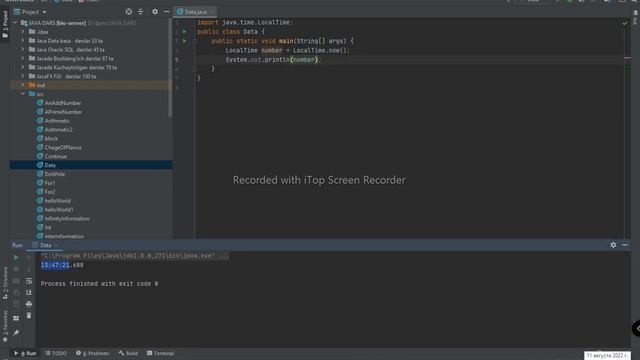640x360 pixels.
Task: Click the locate file target icon in Project panel
Action: (129, 12)
